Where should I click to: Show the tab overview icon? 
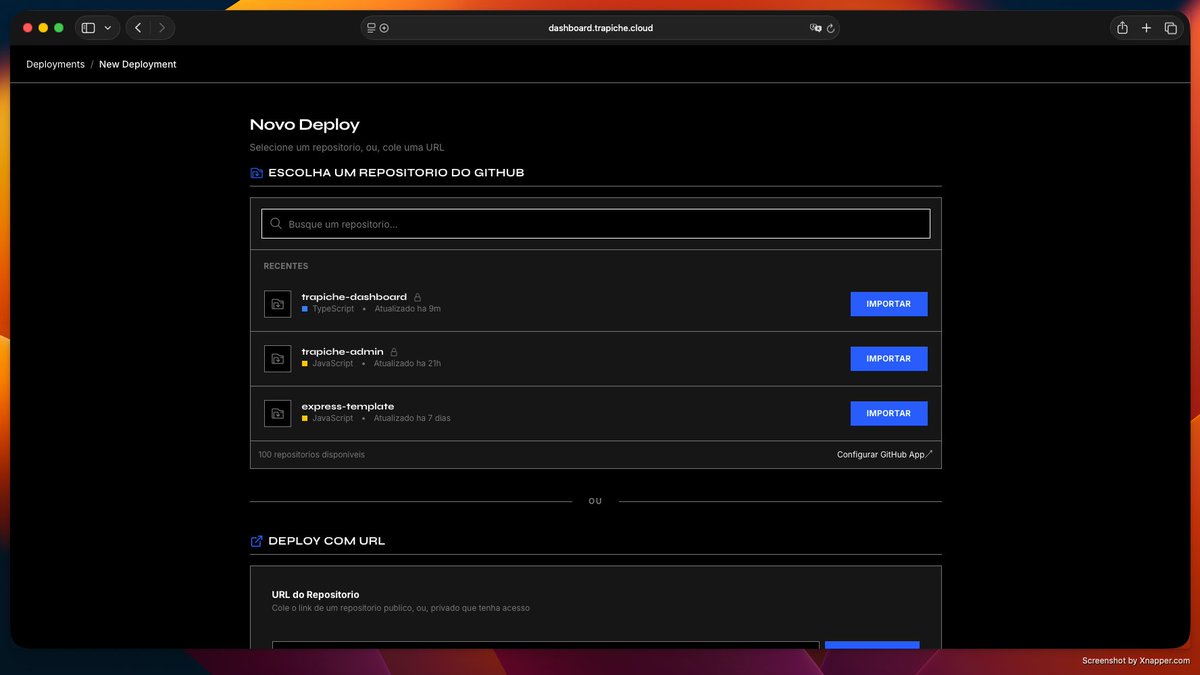pos(1170,28)
